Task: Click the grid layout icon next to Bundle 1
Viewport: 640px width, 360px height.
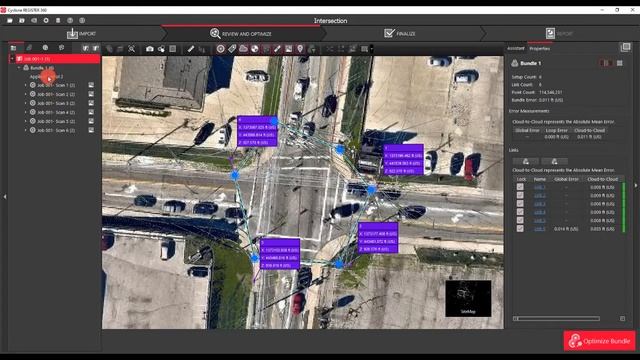Action: [620, 63]
